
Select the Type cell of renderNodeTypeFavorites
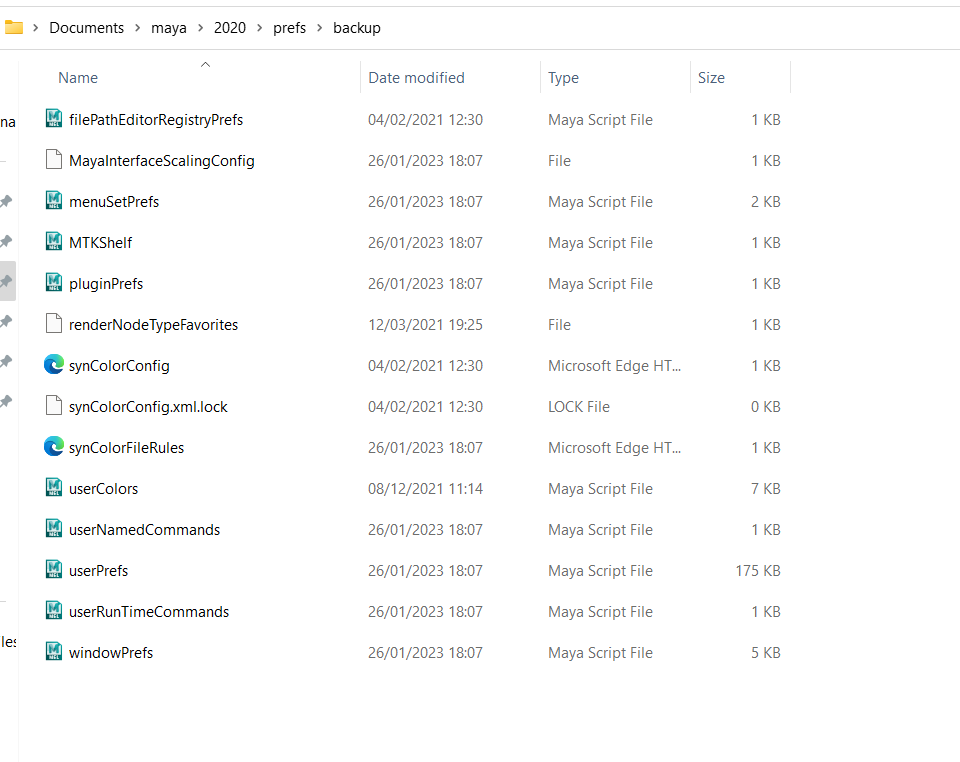(x=559, y=325)
